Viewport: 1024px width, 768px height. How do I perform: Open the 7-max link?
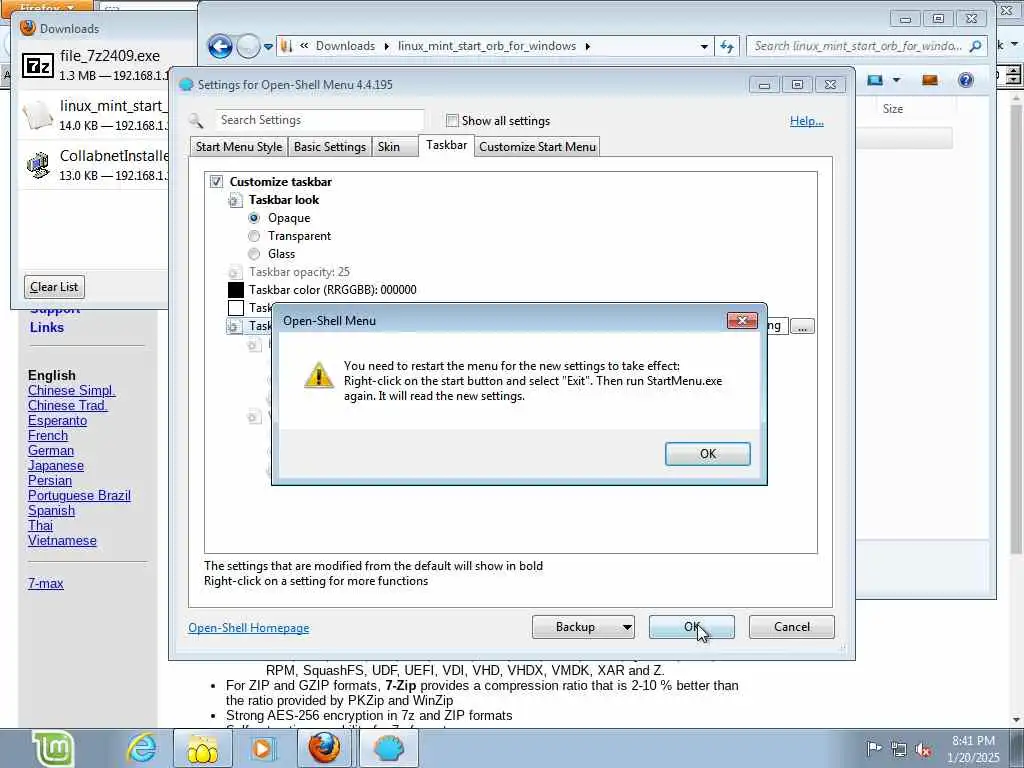46,584
